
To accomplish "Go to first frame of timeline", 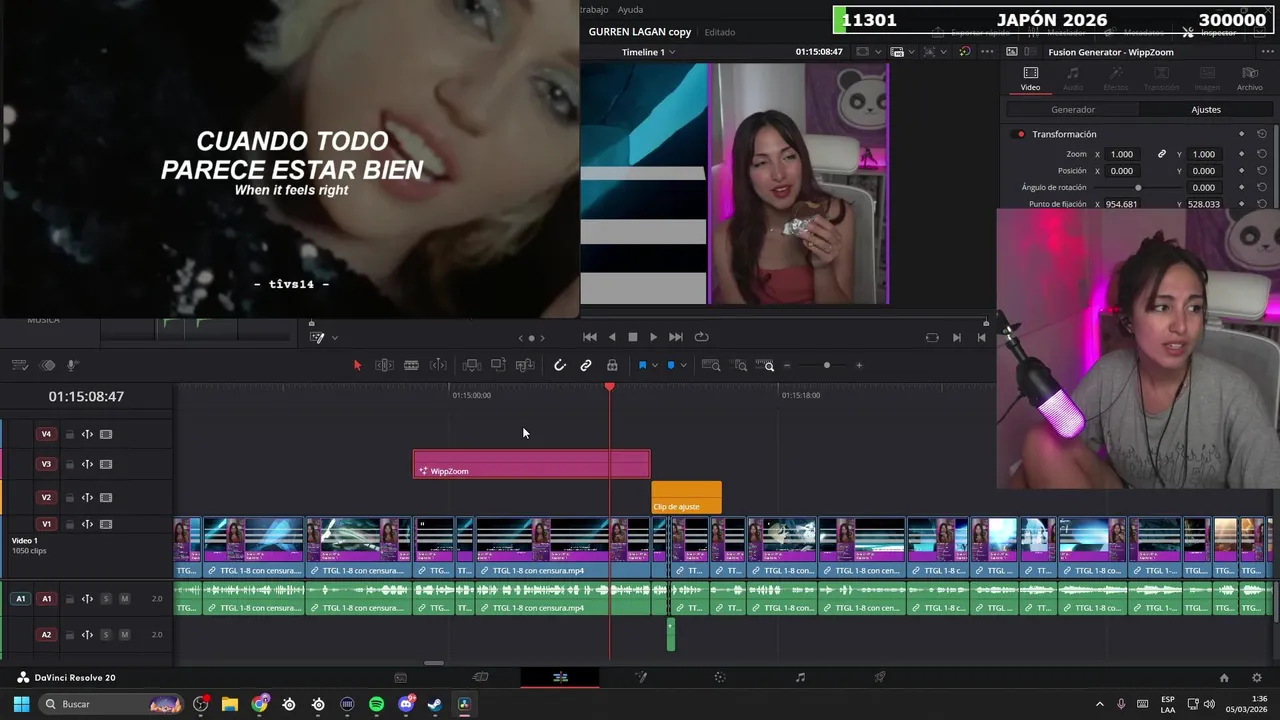I will tap(590, 337).
